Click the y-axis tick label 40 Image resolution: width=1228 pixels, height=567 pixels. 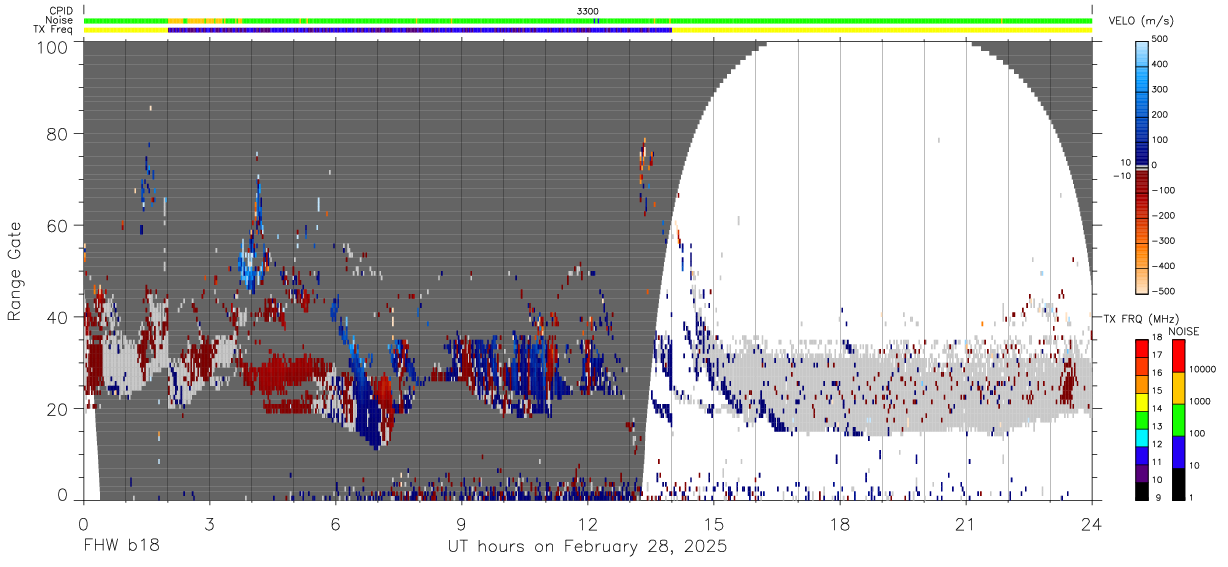(58, 317)
